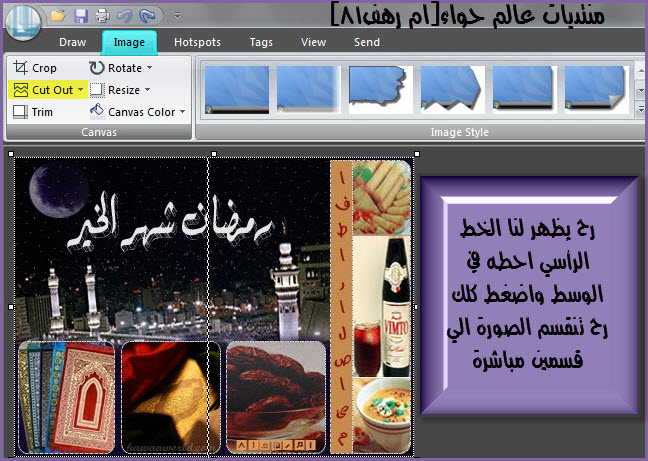The image size is (648, 461).
Task: Click the open folder icon in quick access toolbar
Action: (x=58, y=16)
